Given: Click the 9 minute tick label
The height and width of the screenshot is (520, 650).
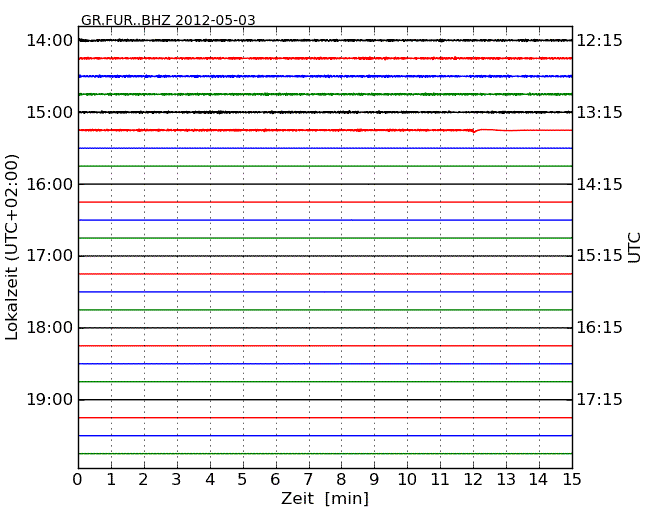Looking at the screenshot, I should [x=374, y=480].
